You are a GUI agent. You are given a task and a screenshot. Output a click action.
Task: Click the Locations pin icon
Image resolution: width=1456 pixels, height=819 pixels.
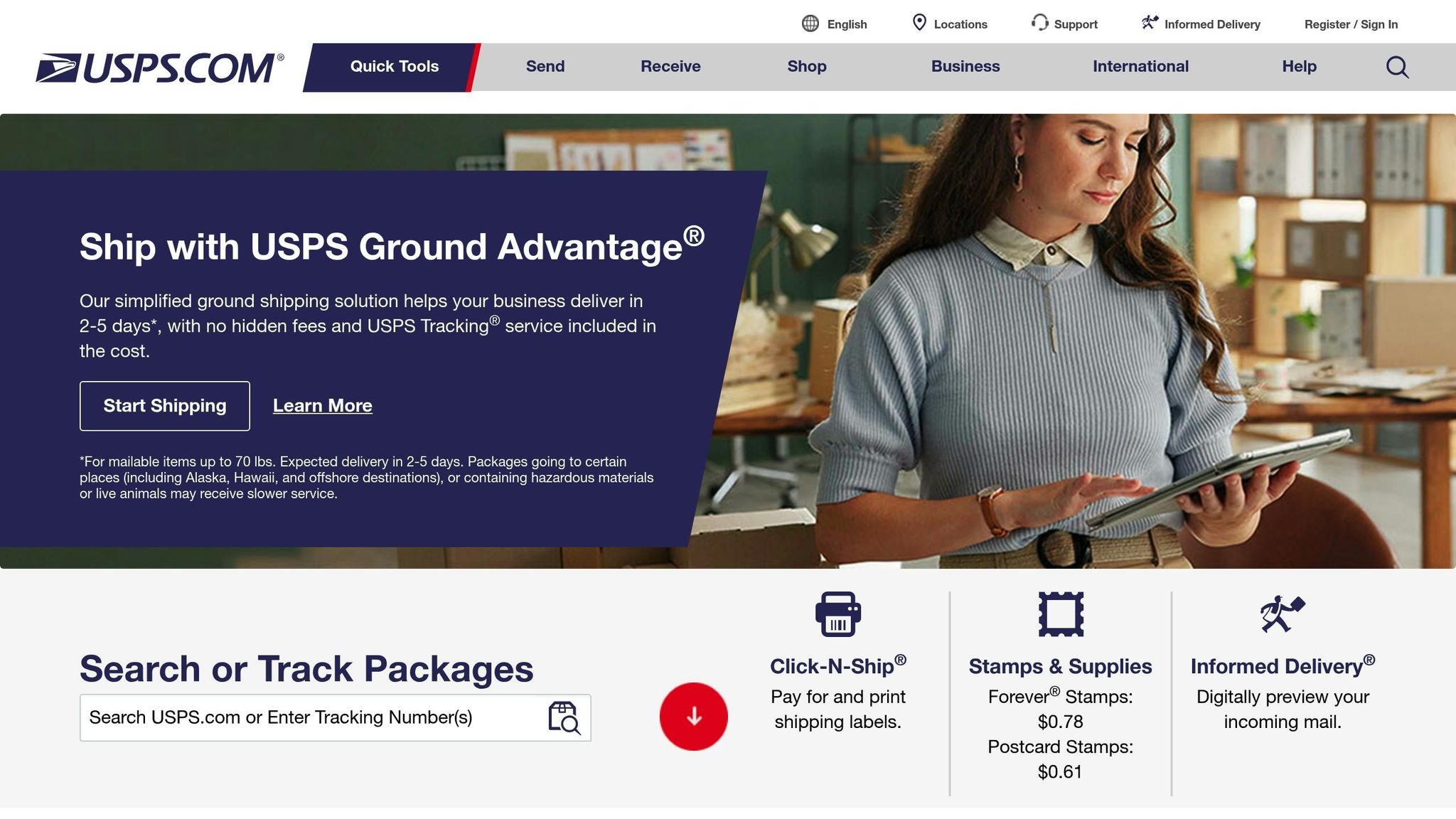tap(921, 23)
